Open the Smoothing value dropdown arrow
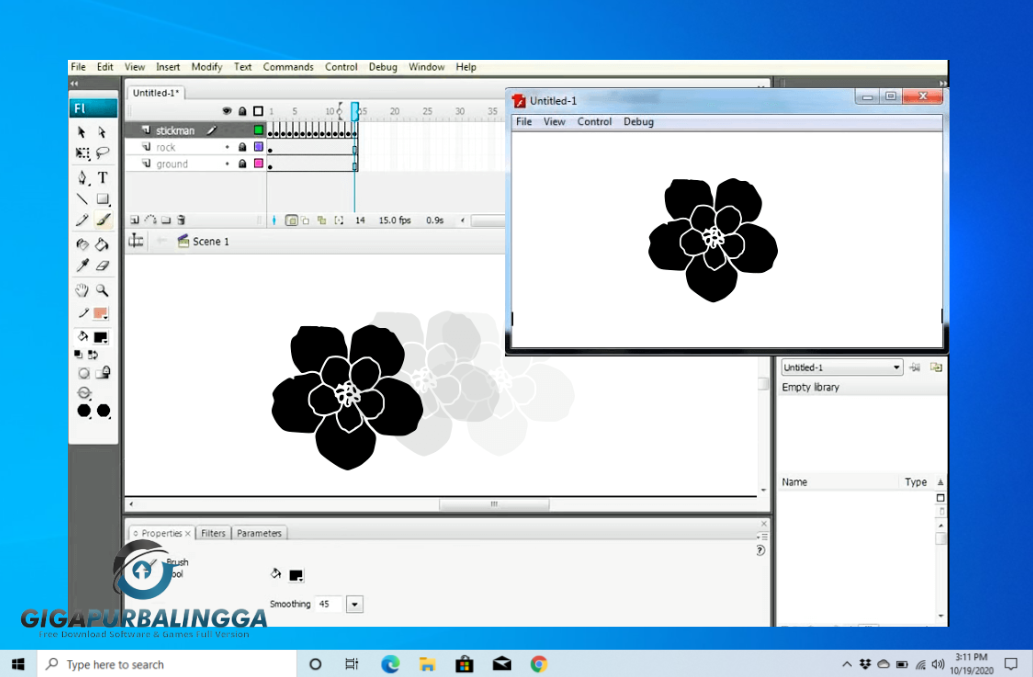This screenshot has width=1033, height=677. pos(354,604)
